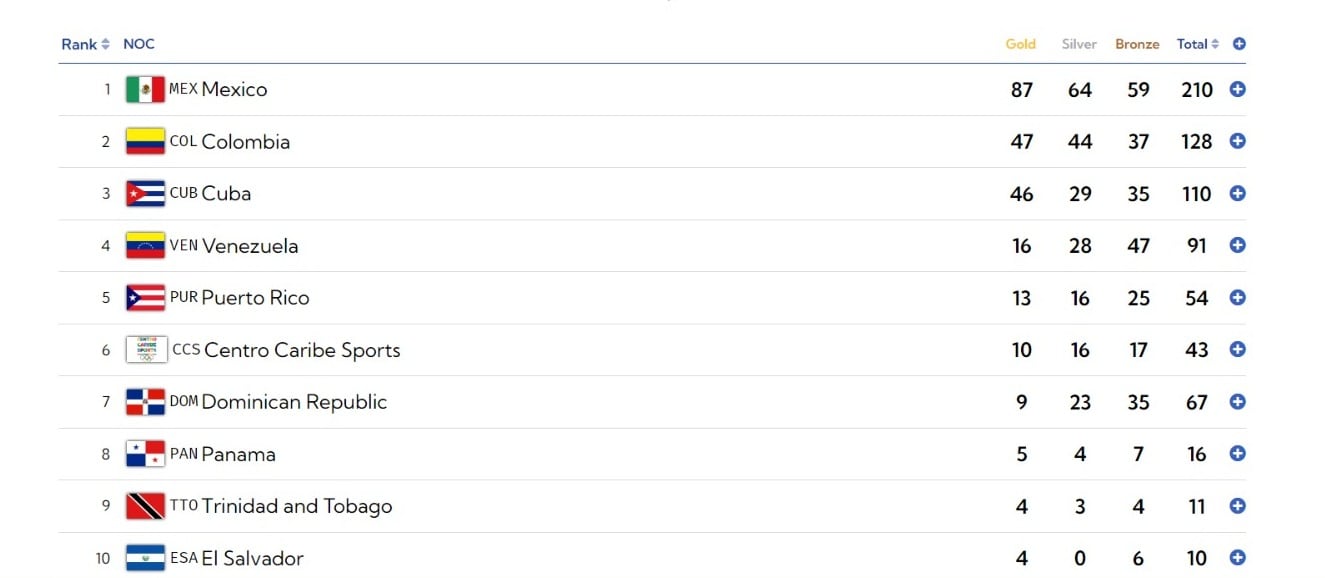Click the Puerto Rico flag icon
Viewport: 1325px width, 578px height.
point(145,298)
